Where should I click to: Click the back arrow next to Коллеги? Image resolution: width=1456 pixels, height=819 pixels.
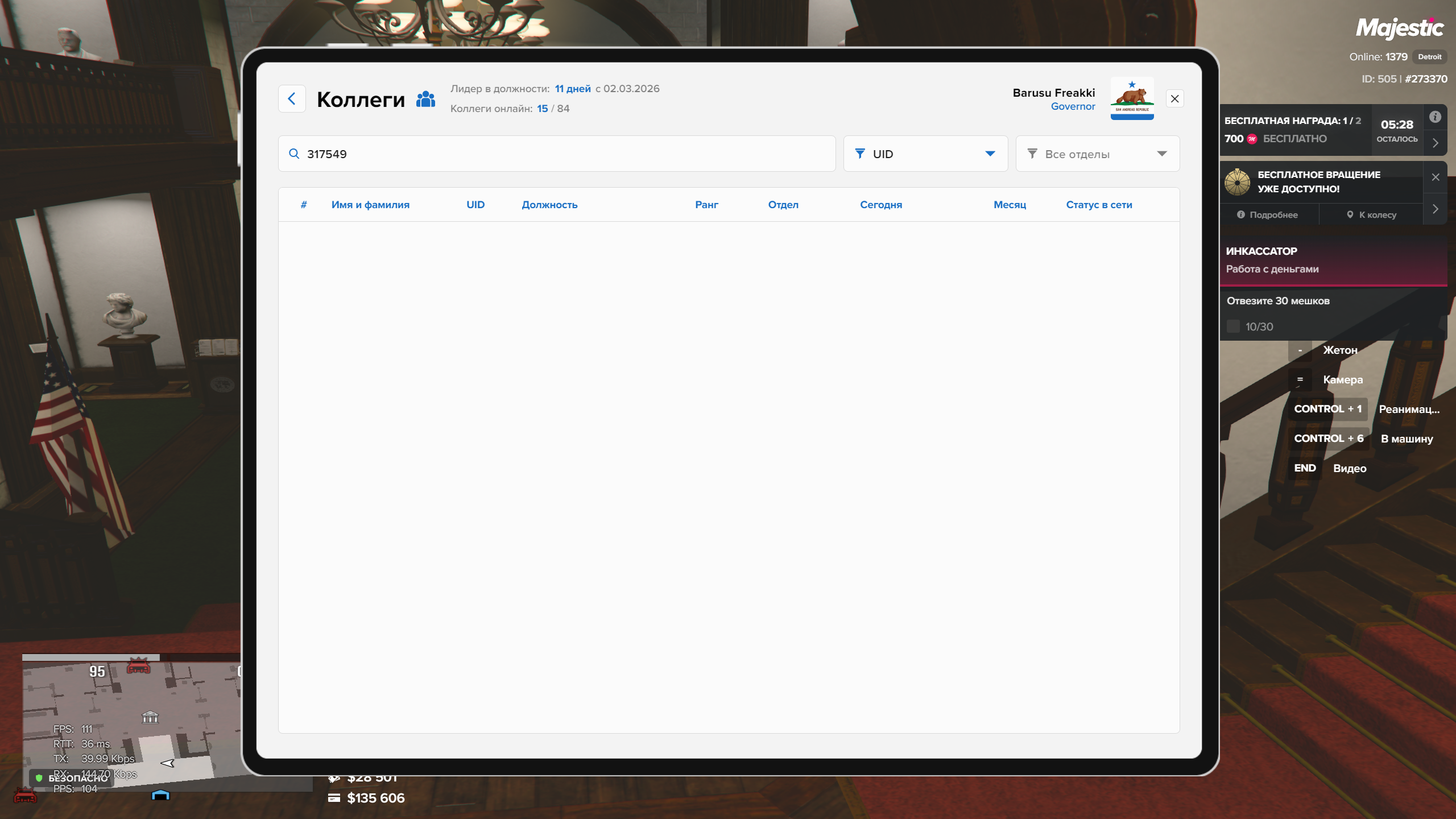click(292, 99)
